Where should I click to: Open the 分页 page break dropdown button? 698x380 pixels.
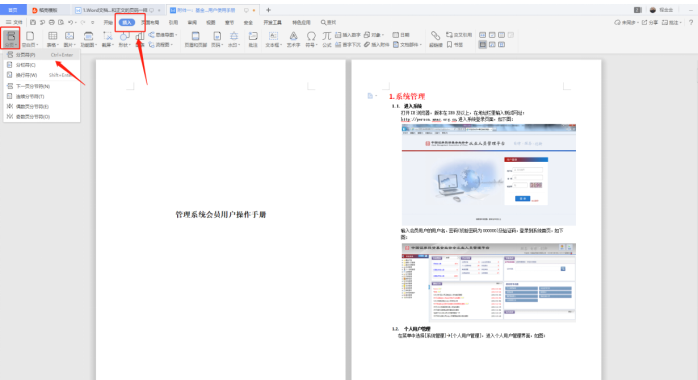pyautogui.click(x=10, y=39)
